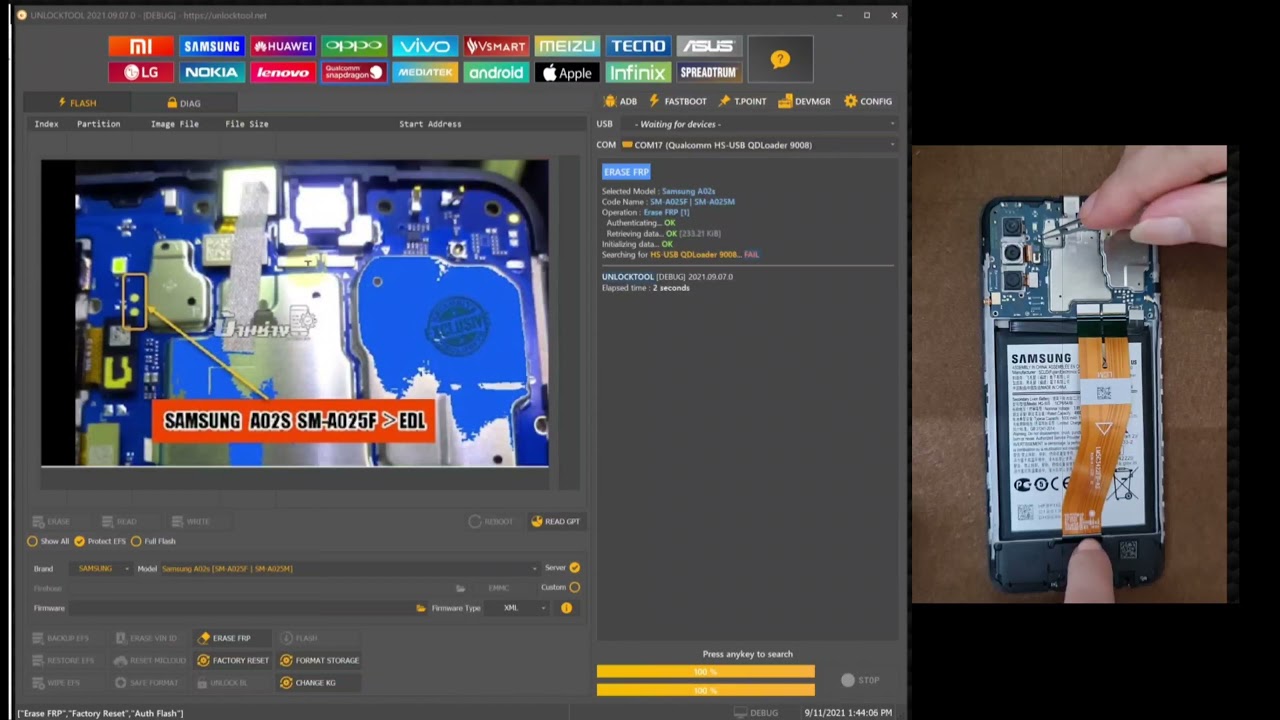Select the LG brand logo
This screenshot has width=1280, height=720.
pos(140,72)
